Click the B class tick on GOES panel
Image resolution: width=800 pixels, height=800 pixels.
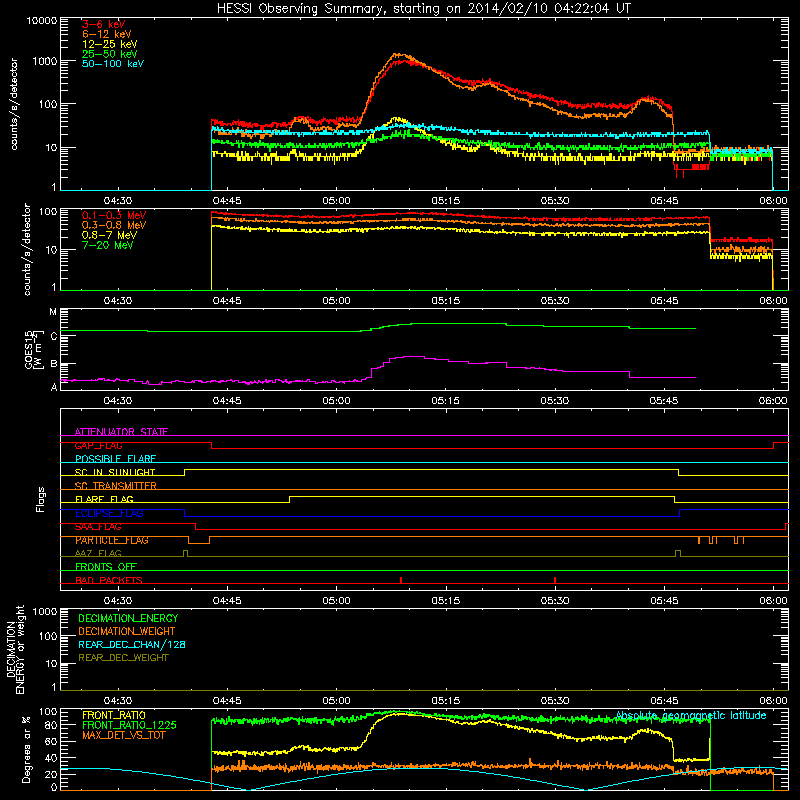54,364
